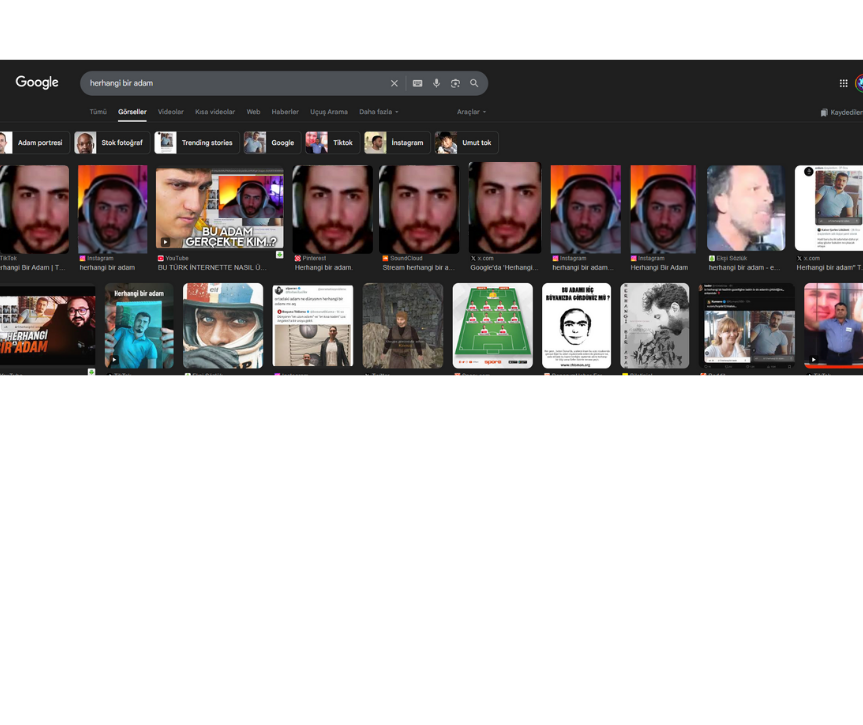Open BU TÜRK İNTERNETTE NASIL title link
Image resolution: width=863 pixels, height=725 pixels.
(212, 268)
